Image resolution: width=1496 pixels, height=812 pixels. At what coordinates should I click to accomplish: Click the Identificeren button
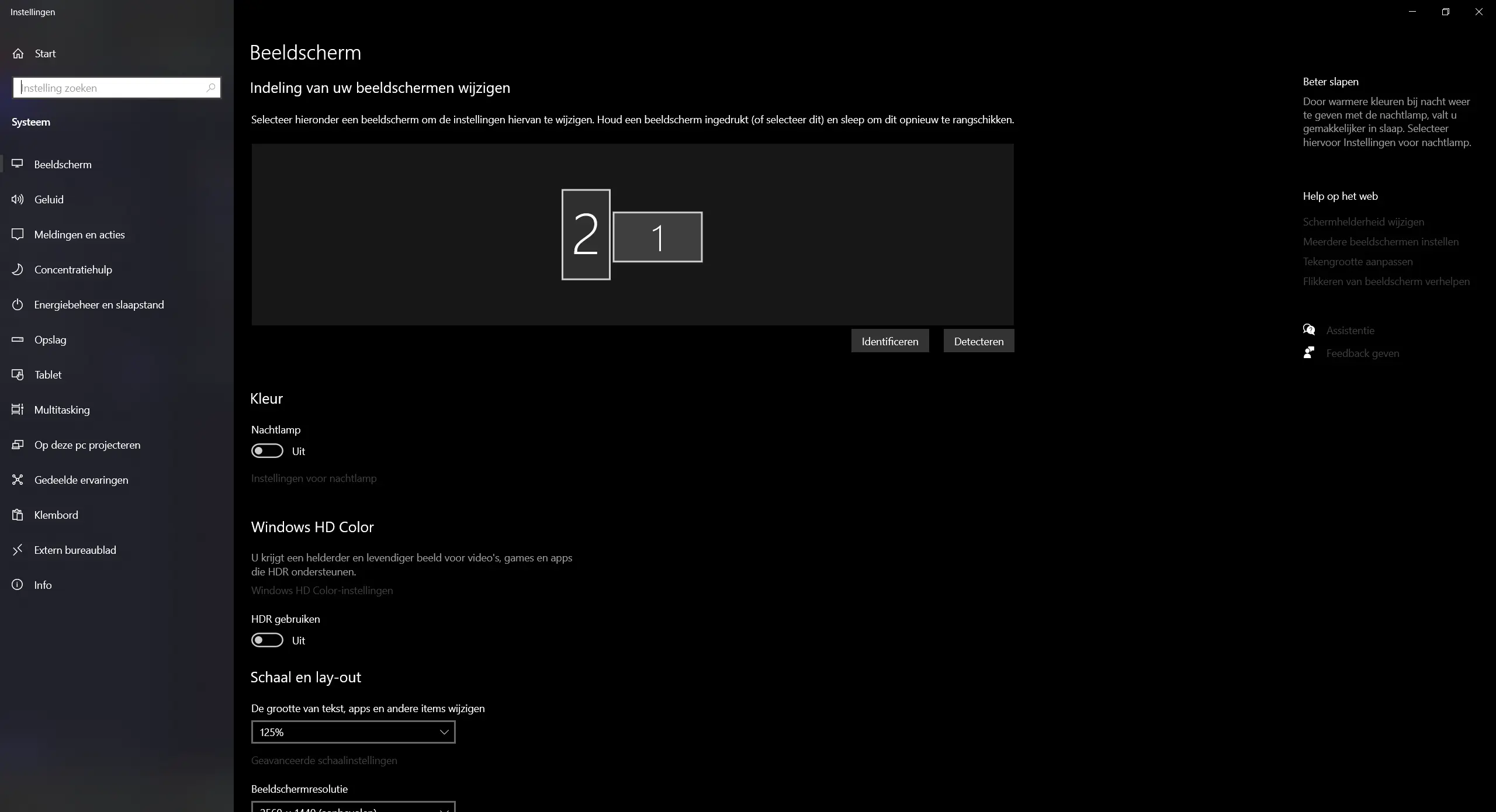890,341
